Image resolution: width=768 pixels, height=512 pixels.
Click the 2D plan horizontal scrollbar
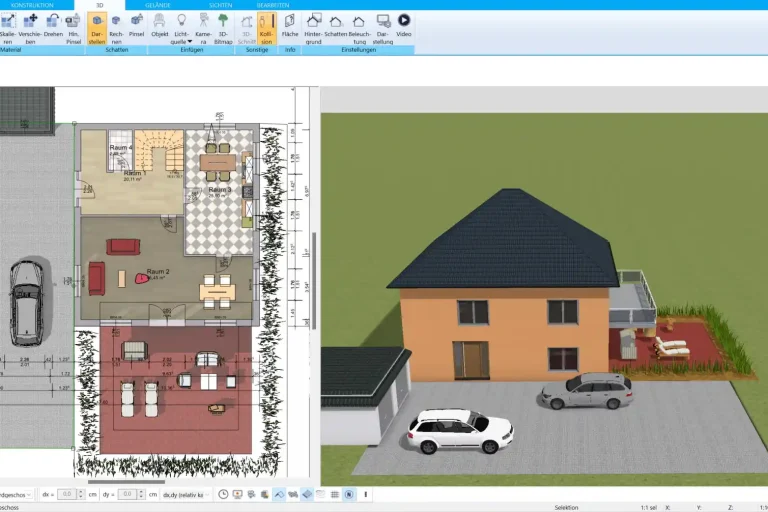point(126,481)
